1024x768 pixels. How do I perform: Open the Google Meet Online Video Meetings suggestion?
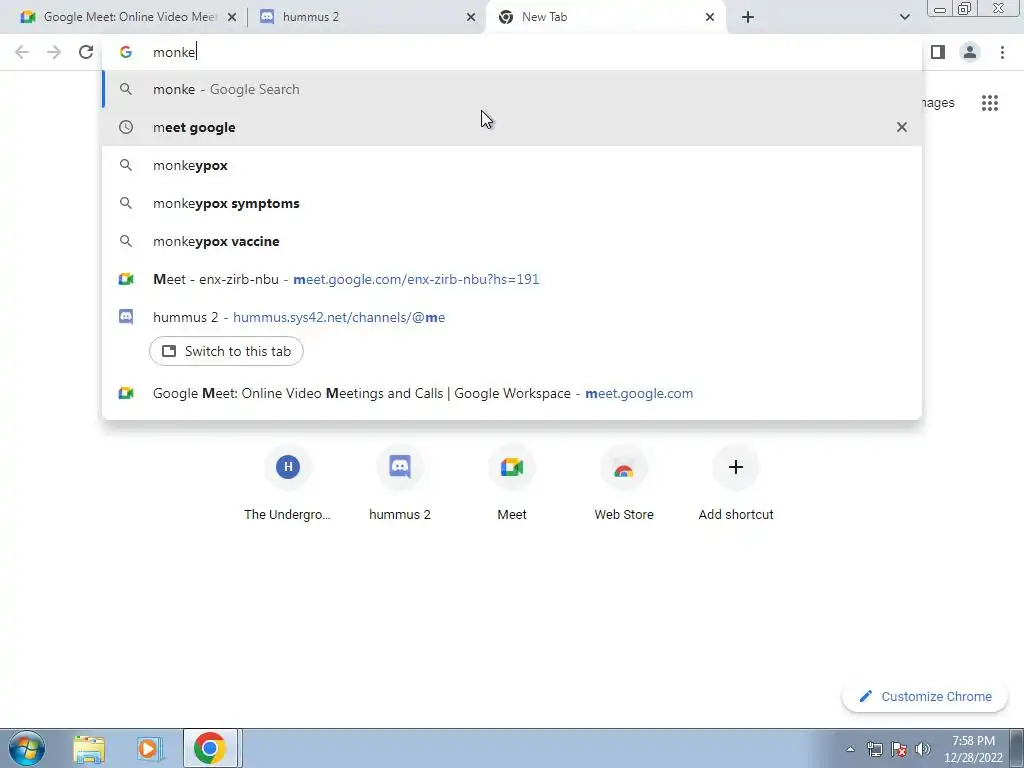pyautogui.click(x=512, y=393)
